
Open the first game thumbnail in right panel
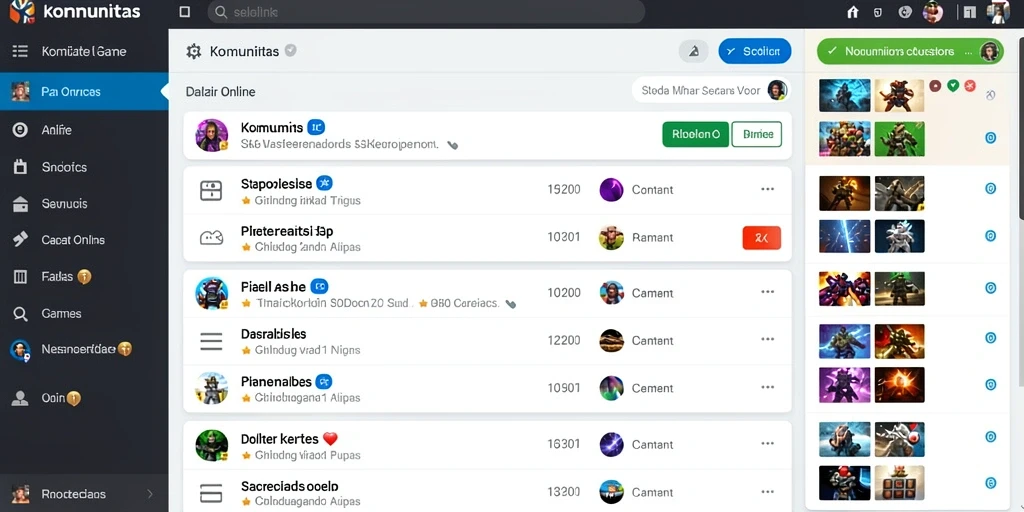coord(844,95)
